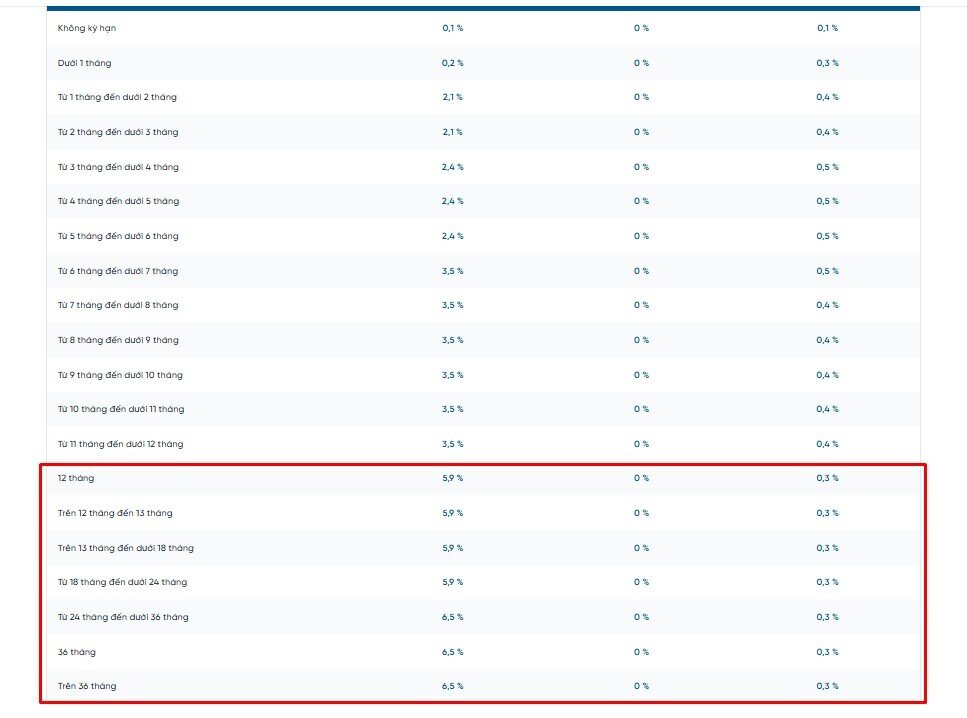
Task: Select the "Trên 13 tháng đến dưới 18 tháng" label
Action: pos(126,548)
